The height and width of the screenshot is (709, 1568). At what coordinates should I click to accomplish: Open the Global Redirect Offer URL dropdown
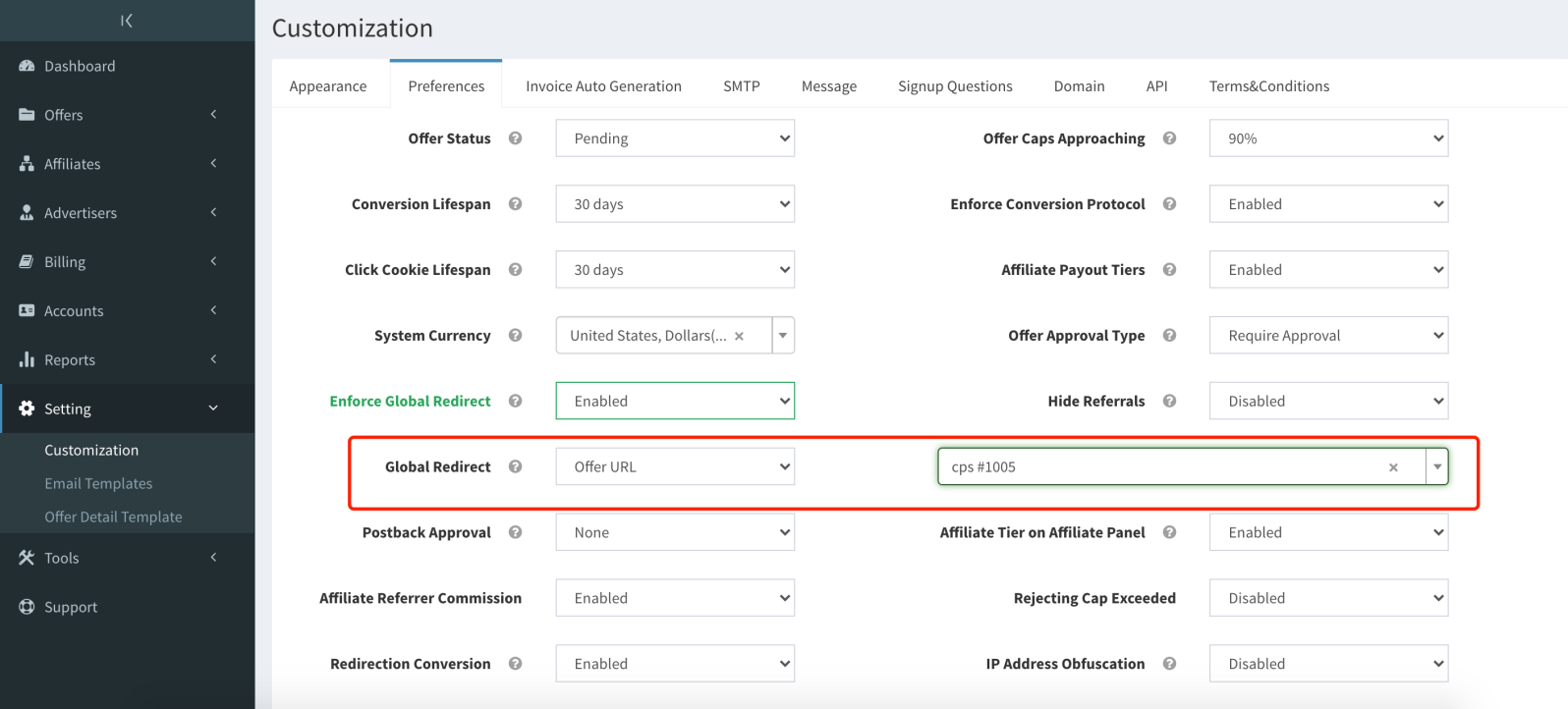(x=675, y=466)
